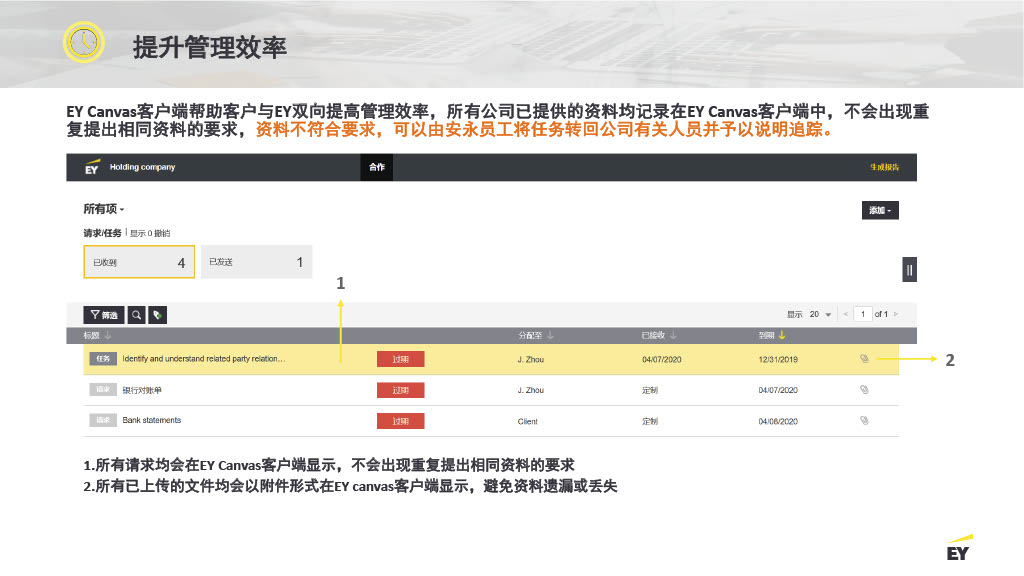Switch to the 合作 tab
The image size is (1024, 576).
(377, 167)
